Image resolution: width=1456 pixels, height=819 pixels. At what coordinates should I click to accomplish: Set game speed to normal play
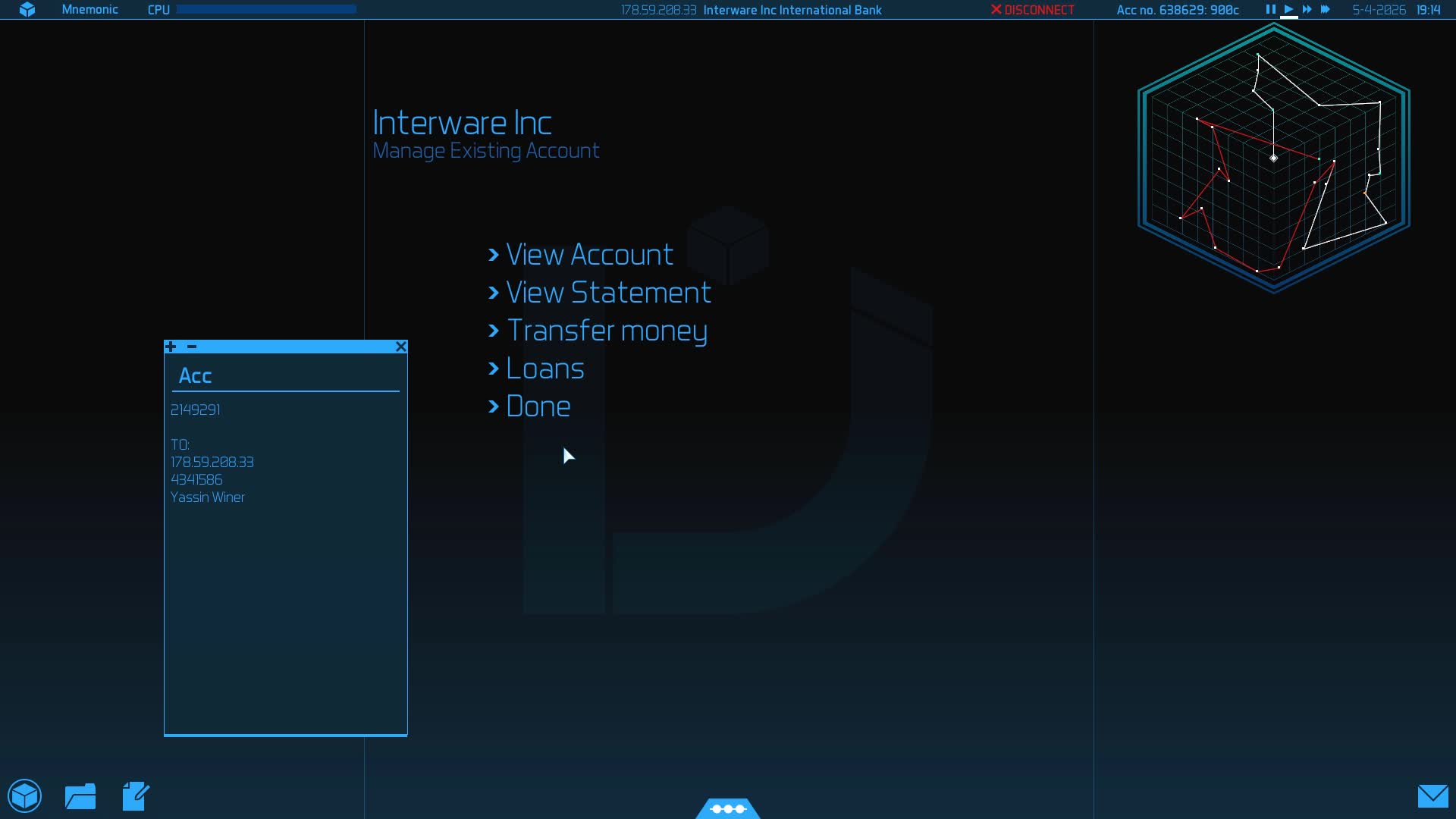coord(1288,10)
